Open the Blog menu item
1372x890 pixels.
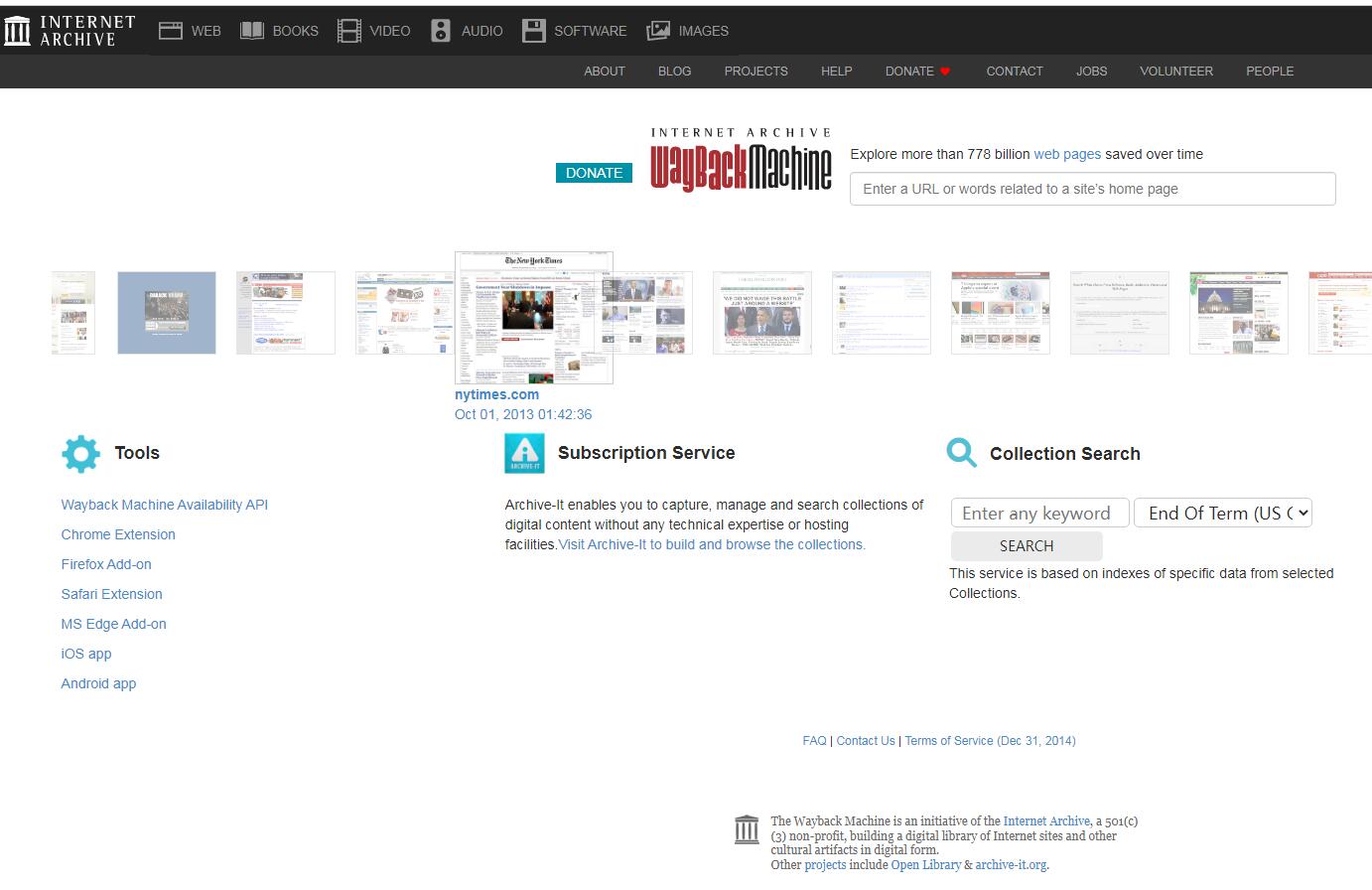pos(674,72)
